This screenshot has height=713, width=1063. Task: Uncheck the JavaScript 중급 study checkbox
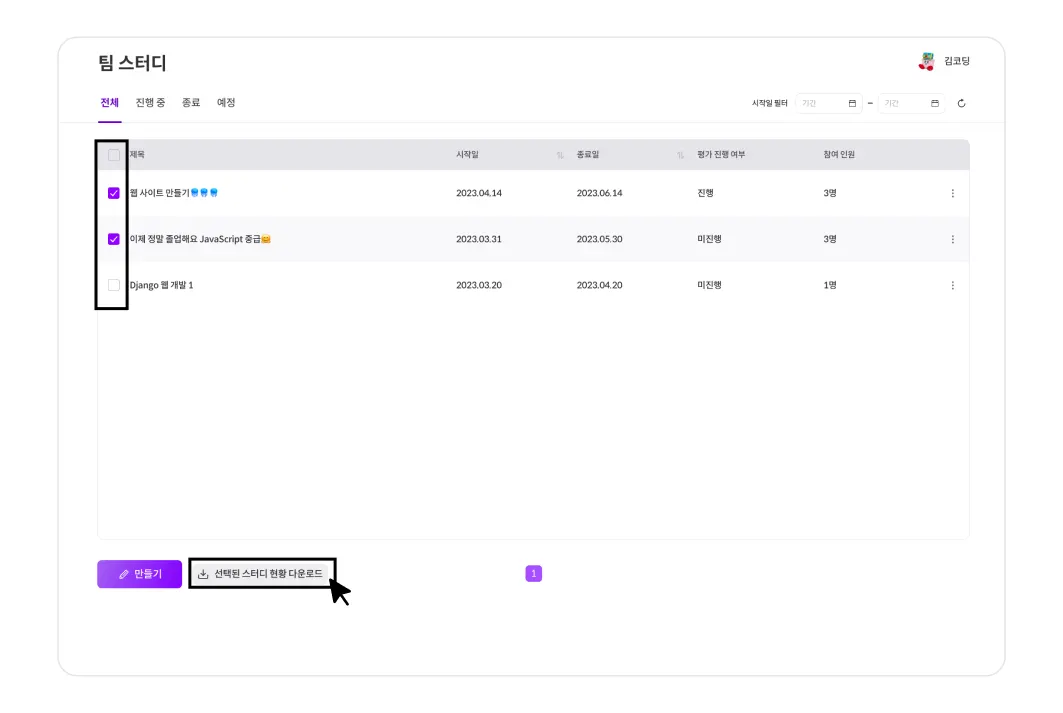[x=114, y=239]
